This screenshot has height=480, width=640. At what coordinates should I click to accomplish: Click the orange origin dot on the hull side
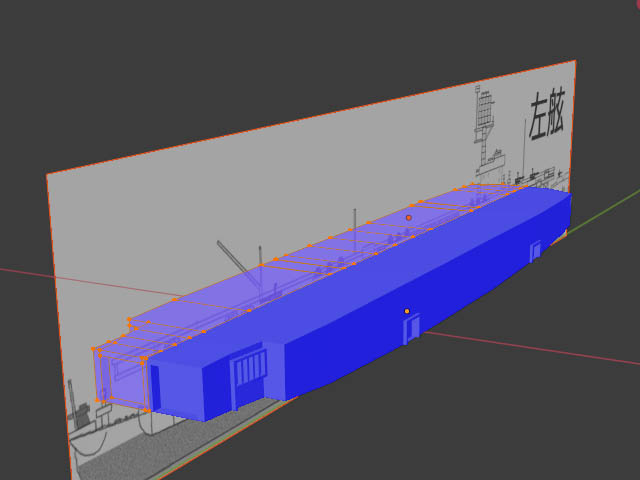coord(407,311)
